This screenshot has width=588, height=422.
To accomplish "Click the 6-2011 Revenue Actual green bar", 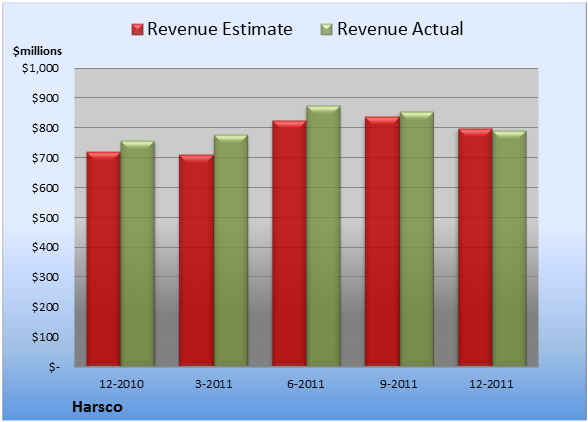I will pyautogui.click(x=323, y=236).
